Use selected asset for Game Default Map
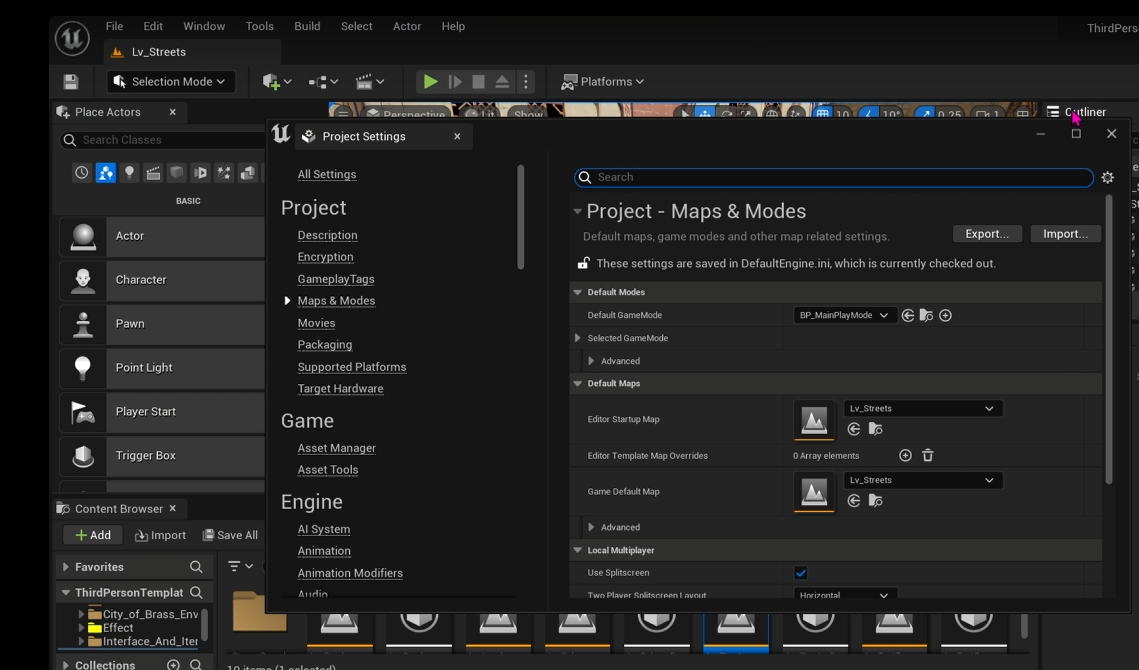 854,501
